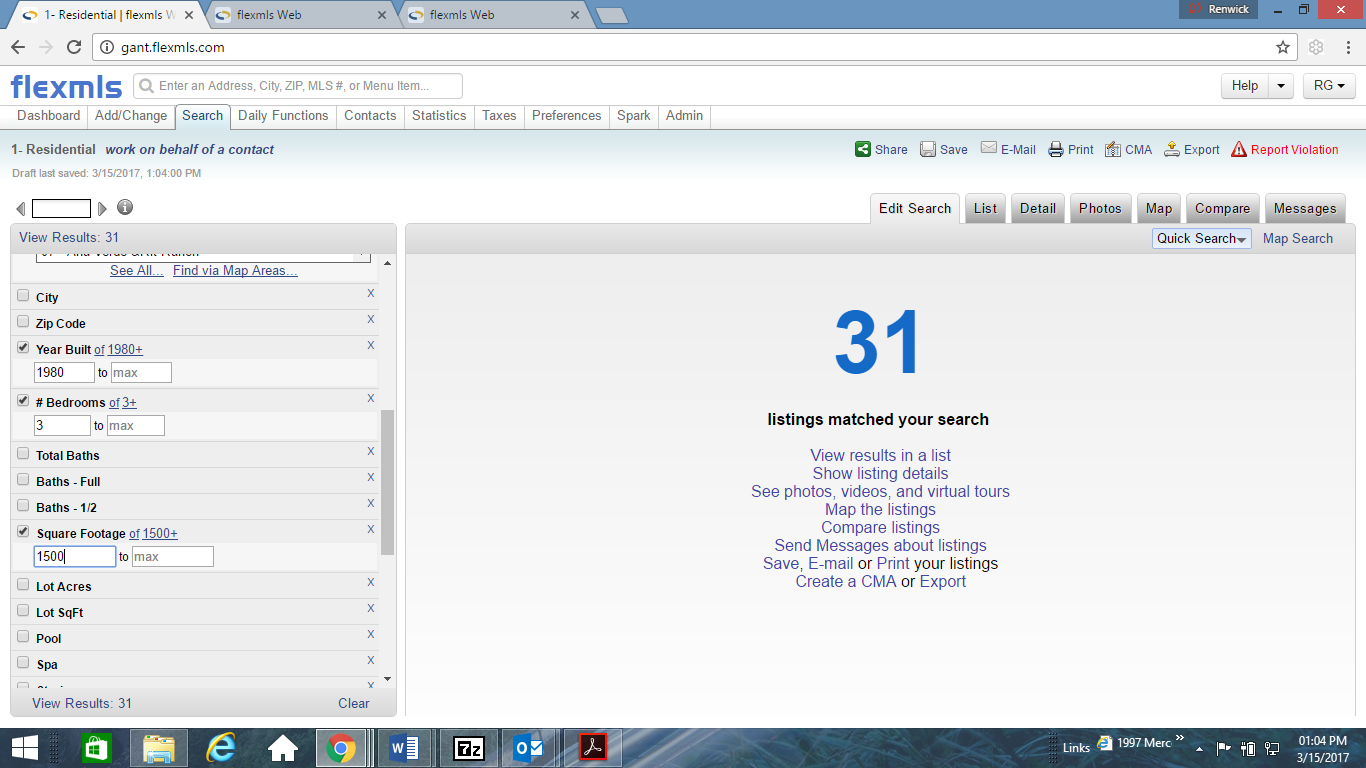
Task: Reload the page in Chrome
Action: (74, 47)
